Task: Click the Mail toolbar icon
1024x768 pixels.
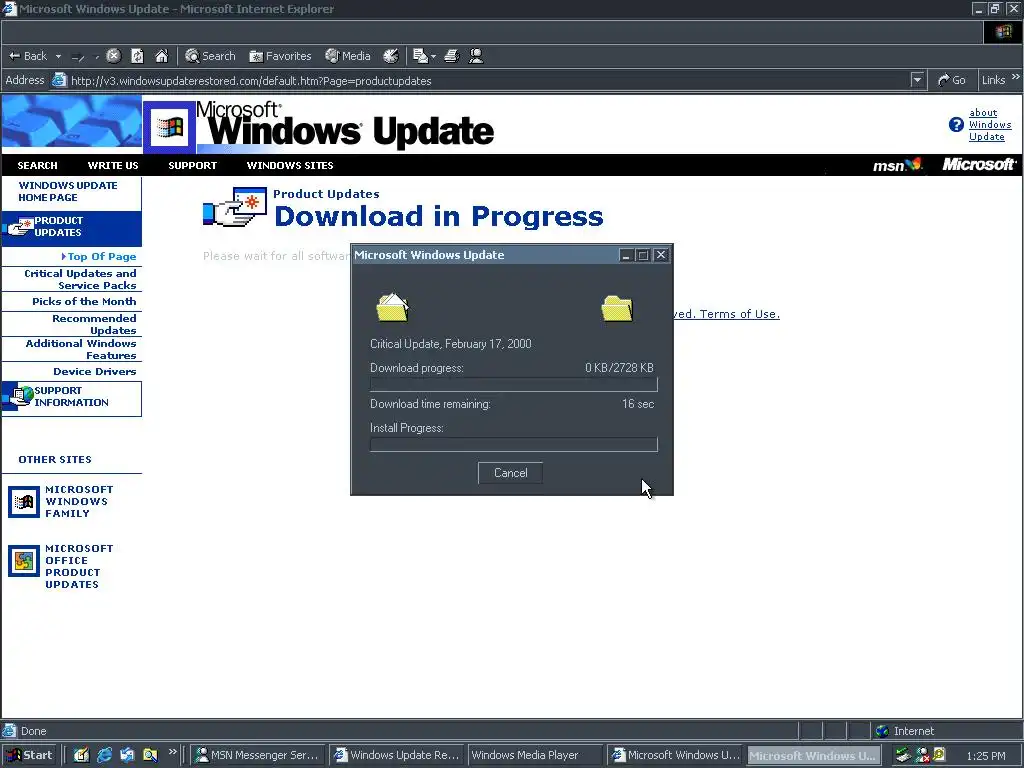Action: click(421, 56)
